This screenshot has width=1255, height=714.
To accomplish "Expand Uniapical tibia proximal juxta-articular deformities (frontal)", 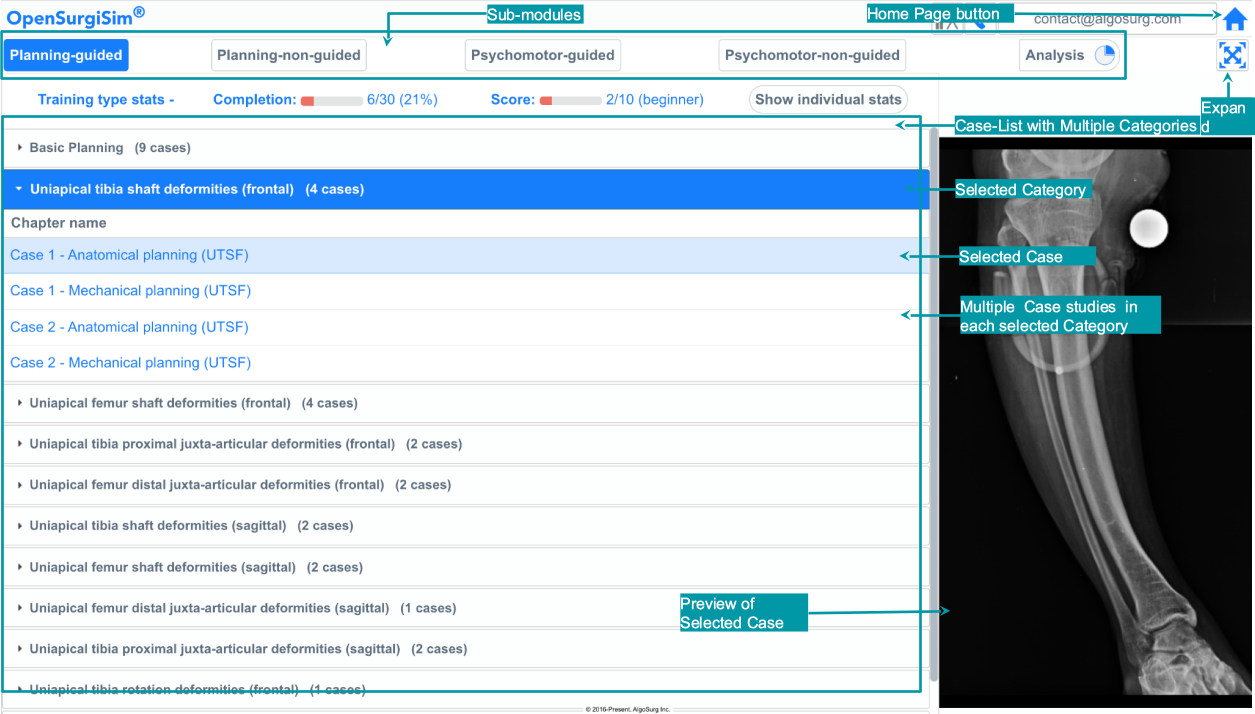I will (x=245, y=444).
